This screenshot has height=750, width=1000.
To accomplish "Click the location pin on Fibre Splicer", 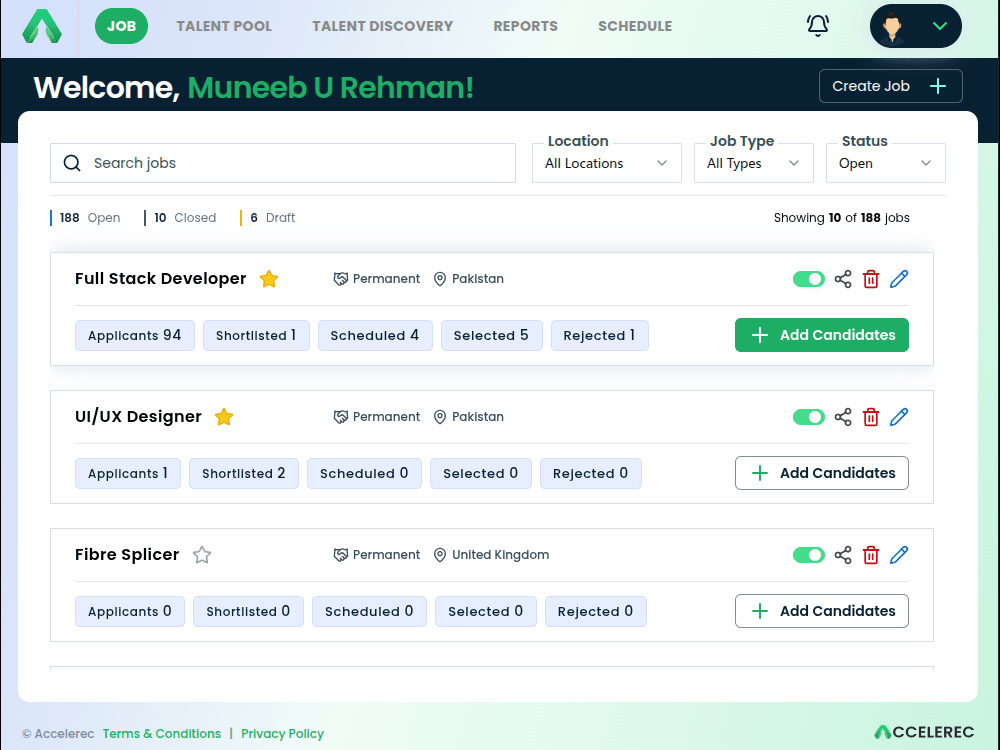I will 439,555.
